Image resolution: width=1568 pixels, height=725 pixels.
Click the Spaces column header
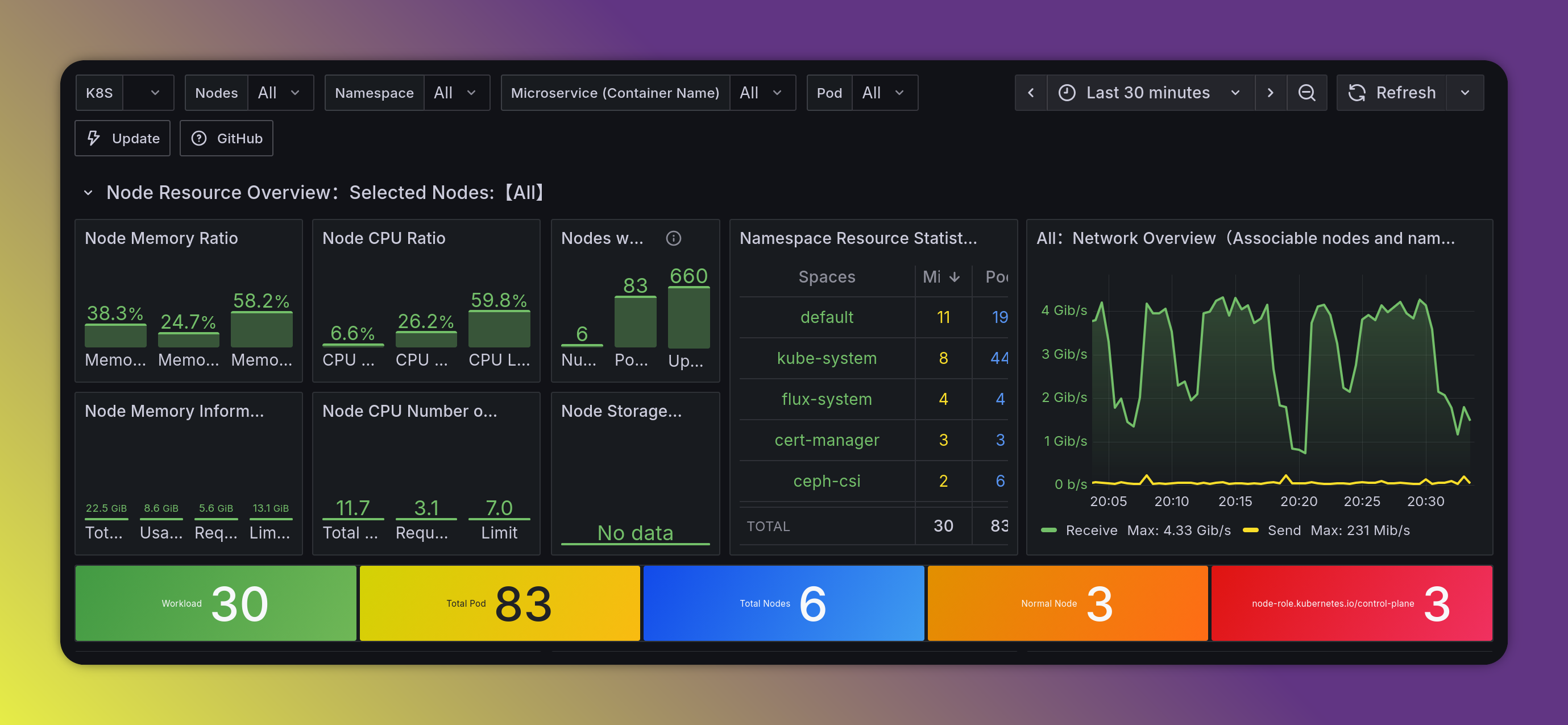pyautogui.click(x=827, y=277)
